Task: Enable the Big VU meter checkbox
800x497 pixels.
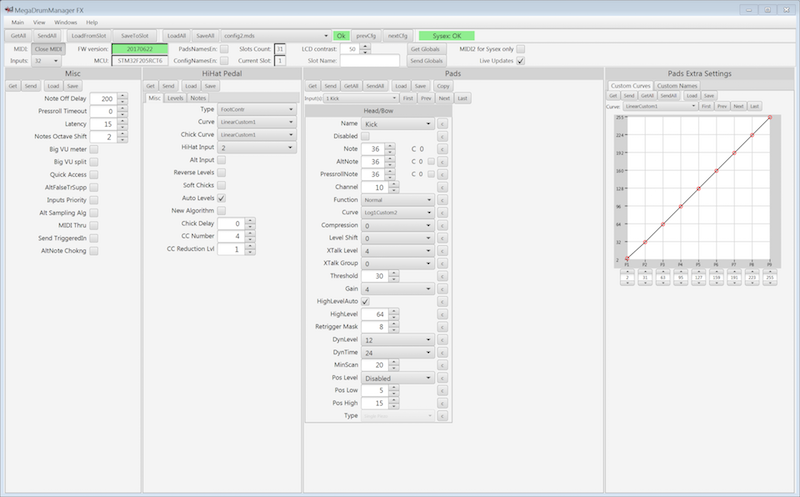Action: 94,148
